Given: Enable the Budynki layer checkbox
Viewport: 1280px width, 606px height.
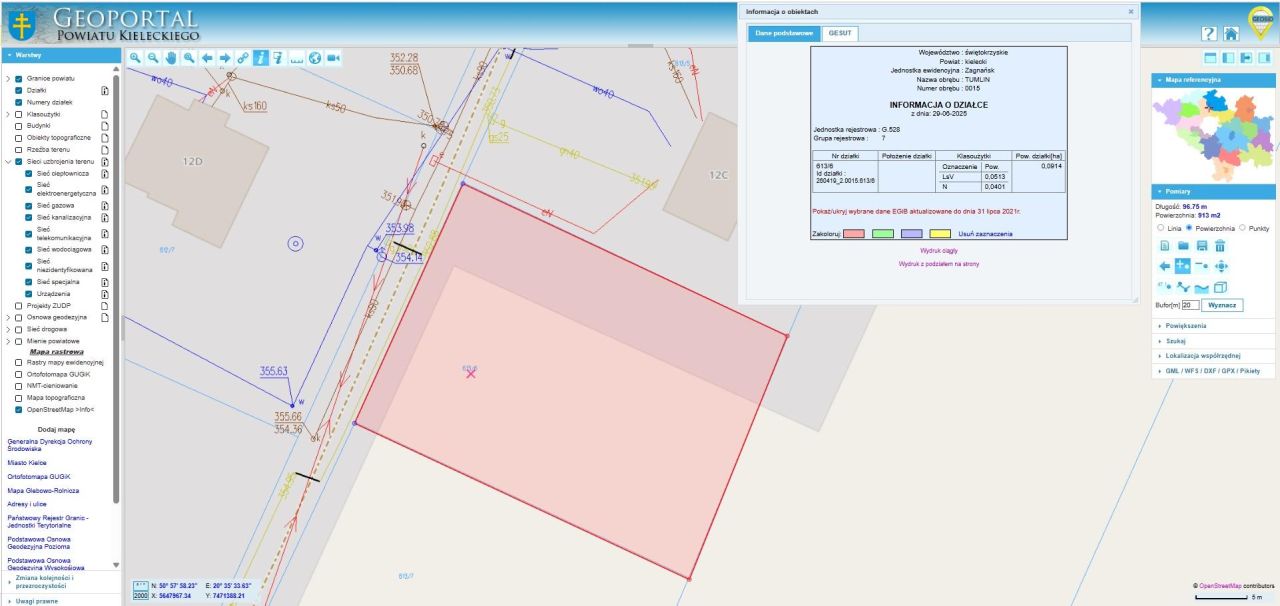Looking at the screenshot, I should pos(18,126).
